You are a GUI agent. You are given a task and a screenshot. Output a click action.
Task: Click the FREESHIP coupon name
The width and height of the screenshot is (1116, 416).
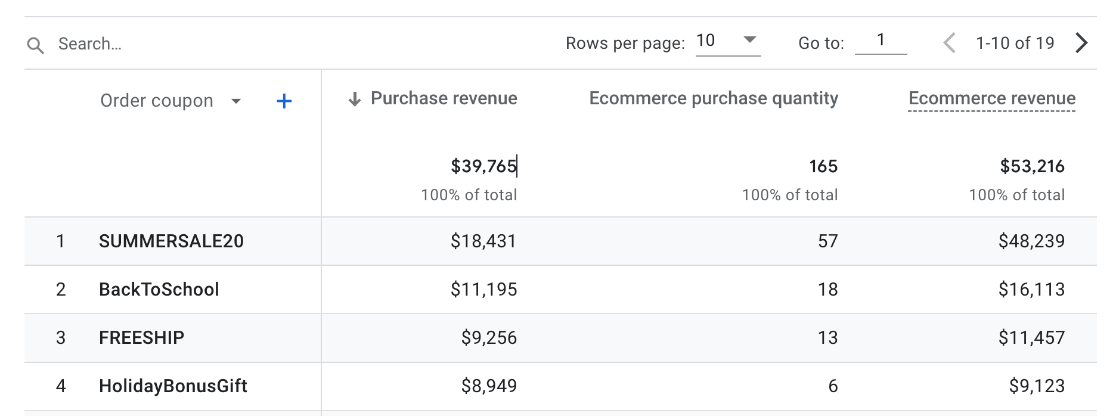(141, 338)
